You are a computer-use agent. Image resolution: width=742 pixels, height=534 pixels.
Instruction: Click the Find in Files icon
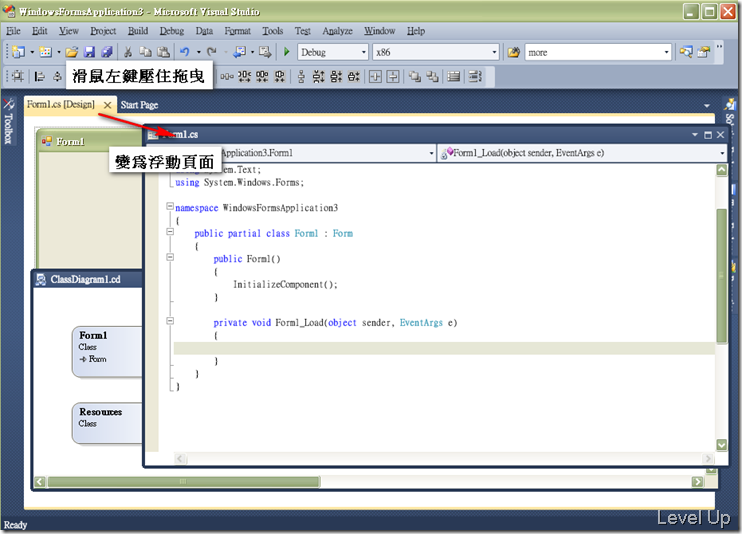[x=513, y=52]
